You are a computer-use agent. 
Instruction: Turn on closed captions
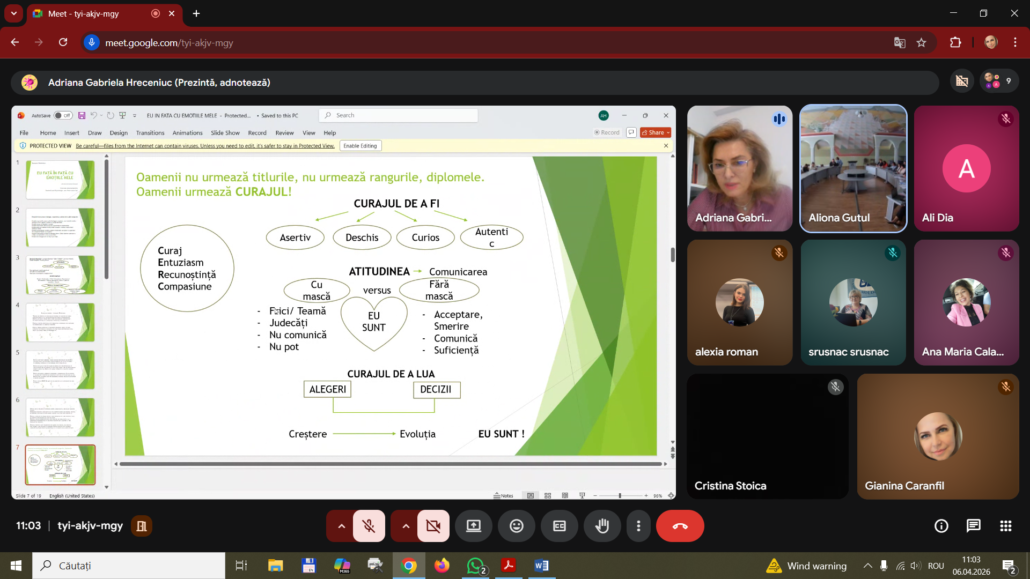pyautogui.click(x=559, y=526)
